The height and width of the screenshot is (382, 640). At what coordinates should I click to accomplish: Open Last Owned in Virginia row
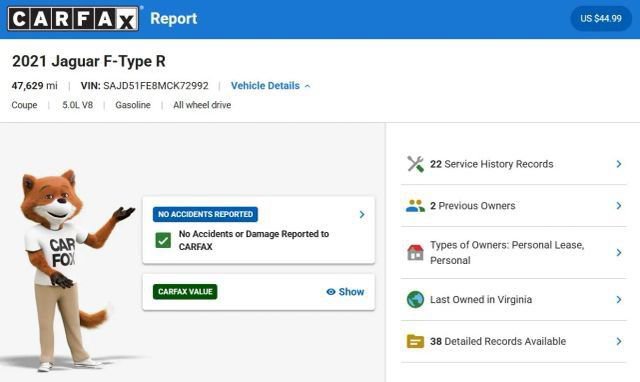[513, 300]
